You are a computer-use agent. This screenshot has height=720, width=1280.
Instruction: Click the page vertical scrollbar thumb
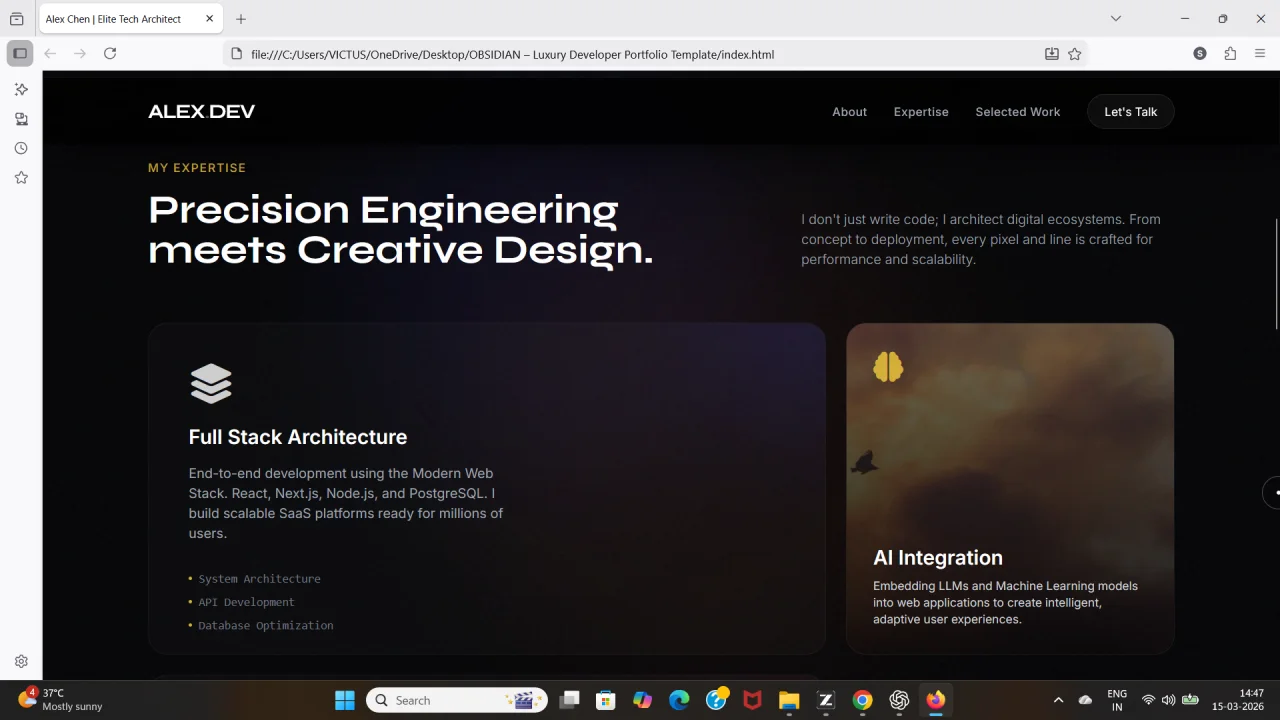coord(1276,272)
